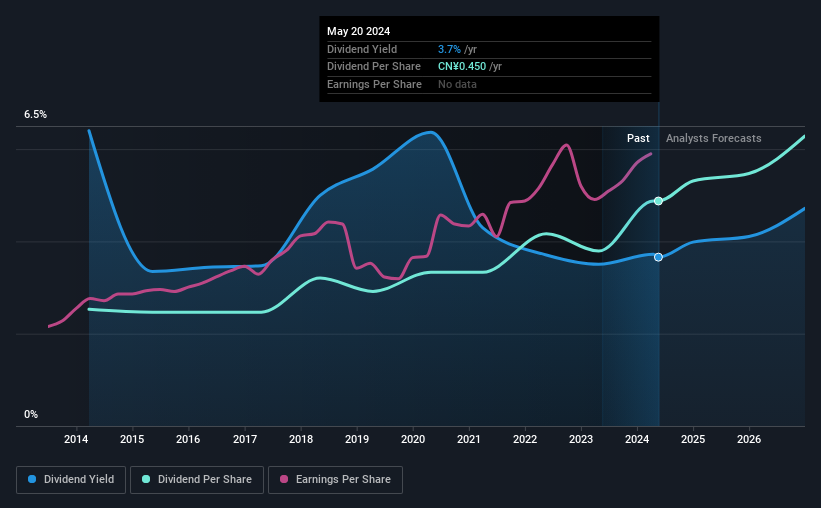Click the tooltip's Earnings Per Share row label

pos(374,84)
